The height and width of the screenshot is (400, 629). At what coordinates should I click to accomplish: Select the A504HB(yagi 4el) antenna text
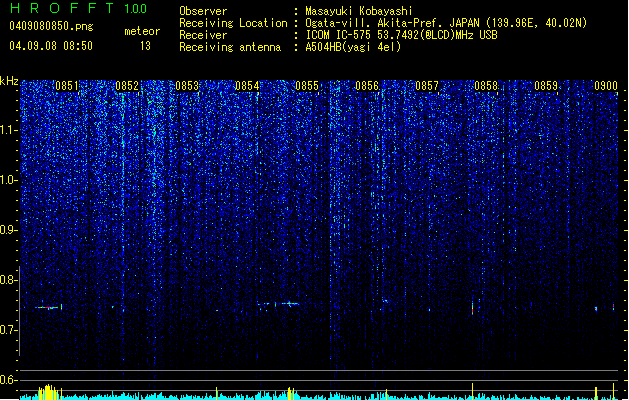coord(353,47)
